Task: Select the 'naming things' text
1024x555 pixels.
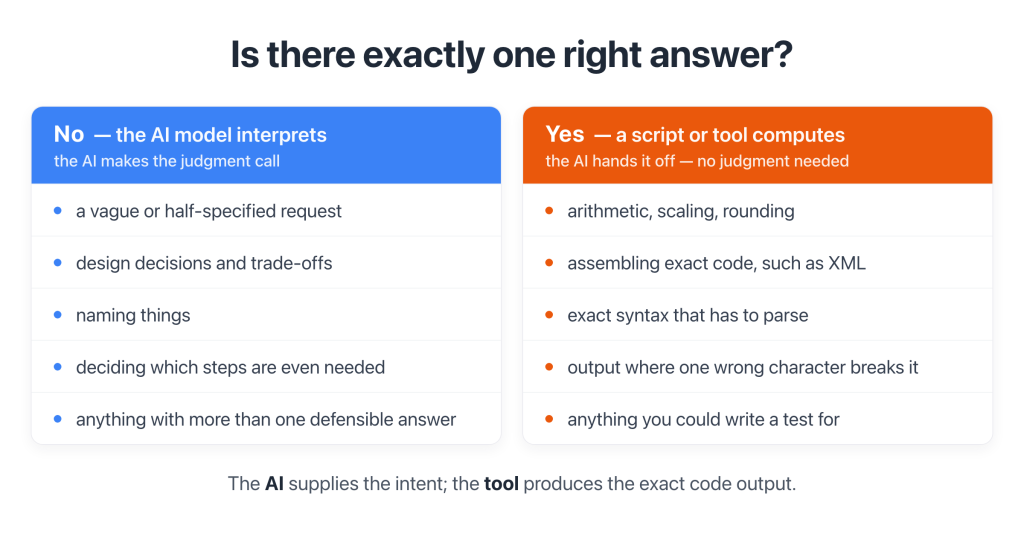Action: point(133,315)
